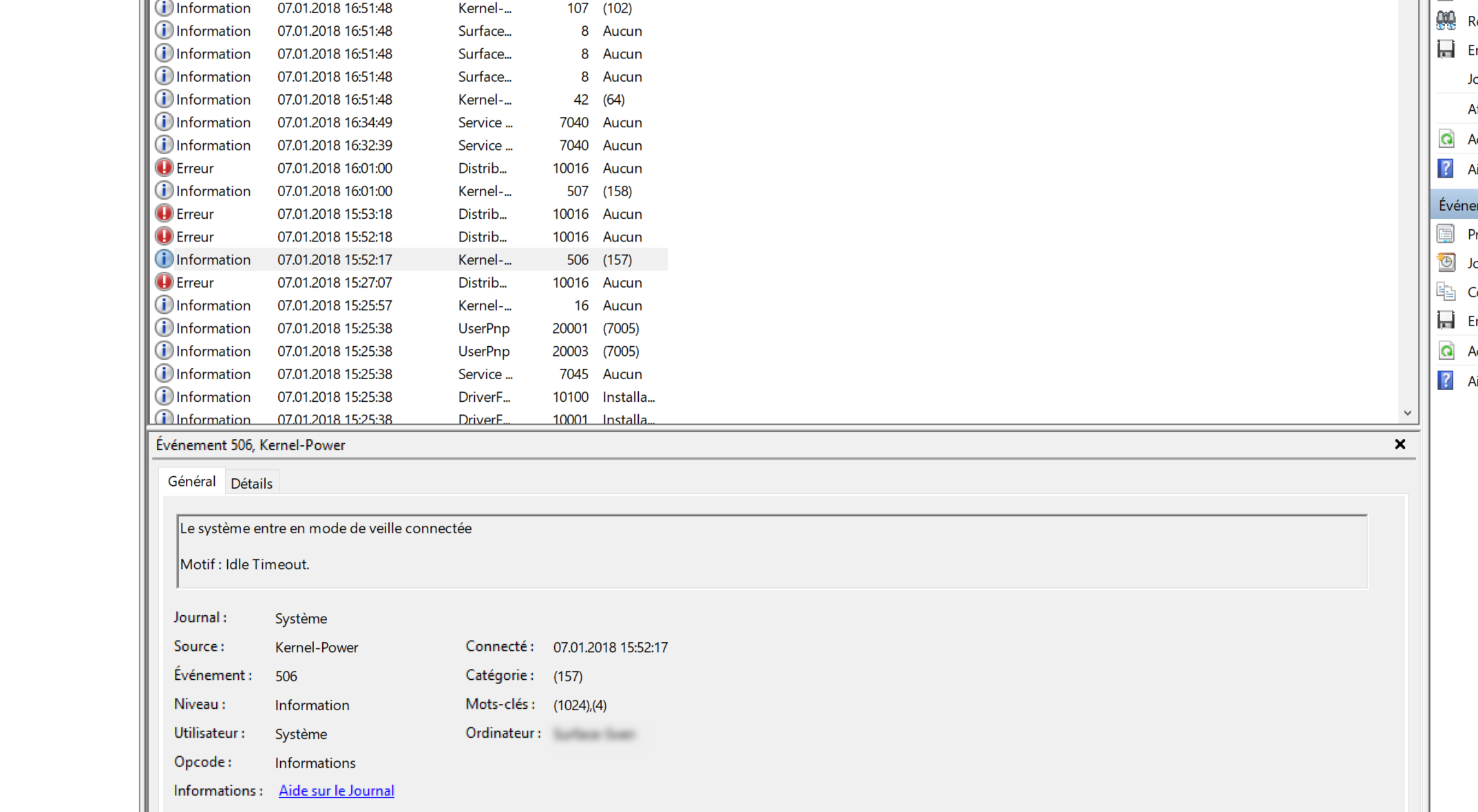The width and height of the screenshot is (1478, 812).
Task: Click the upper green refresh icon
Action: click(1446, 139)
